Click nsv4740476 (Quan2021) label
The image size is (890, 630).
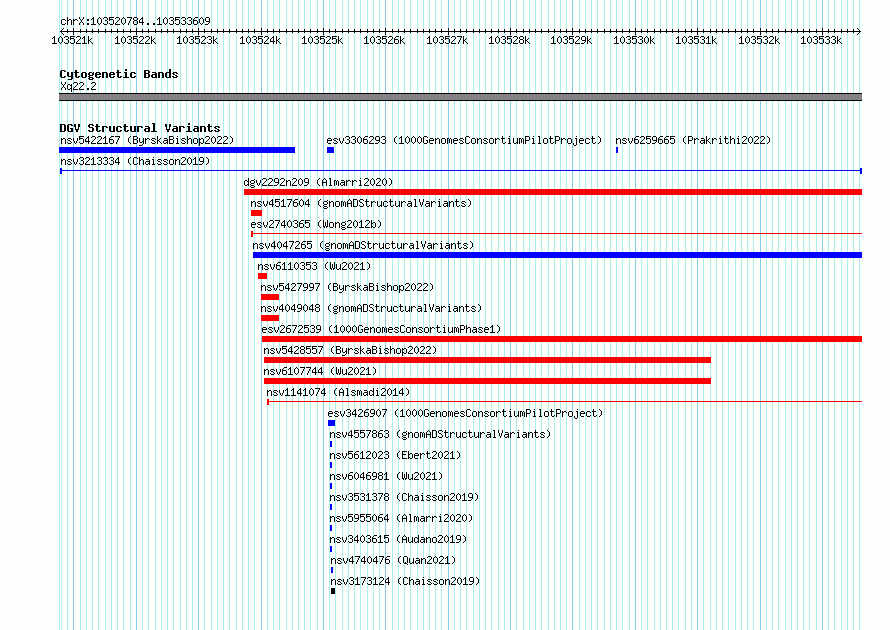point(393,560)
